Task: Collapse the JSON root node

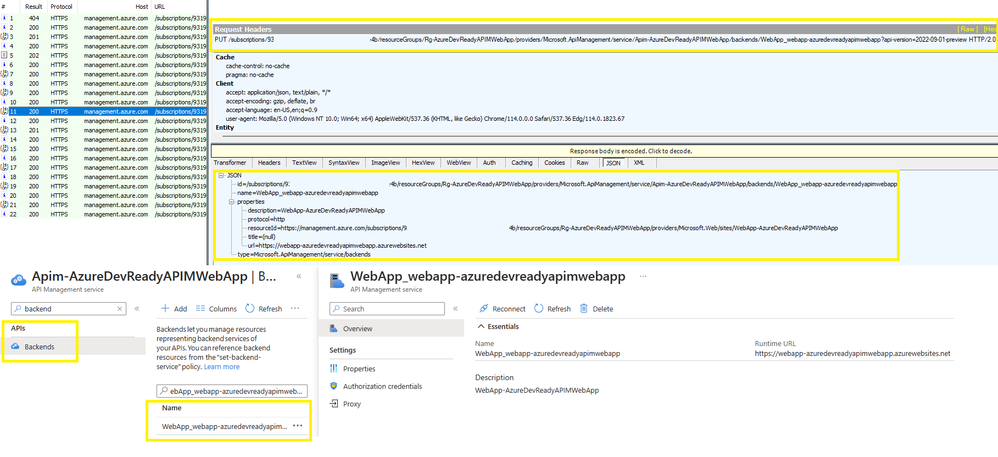Action: pos(220,175)
